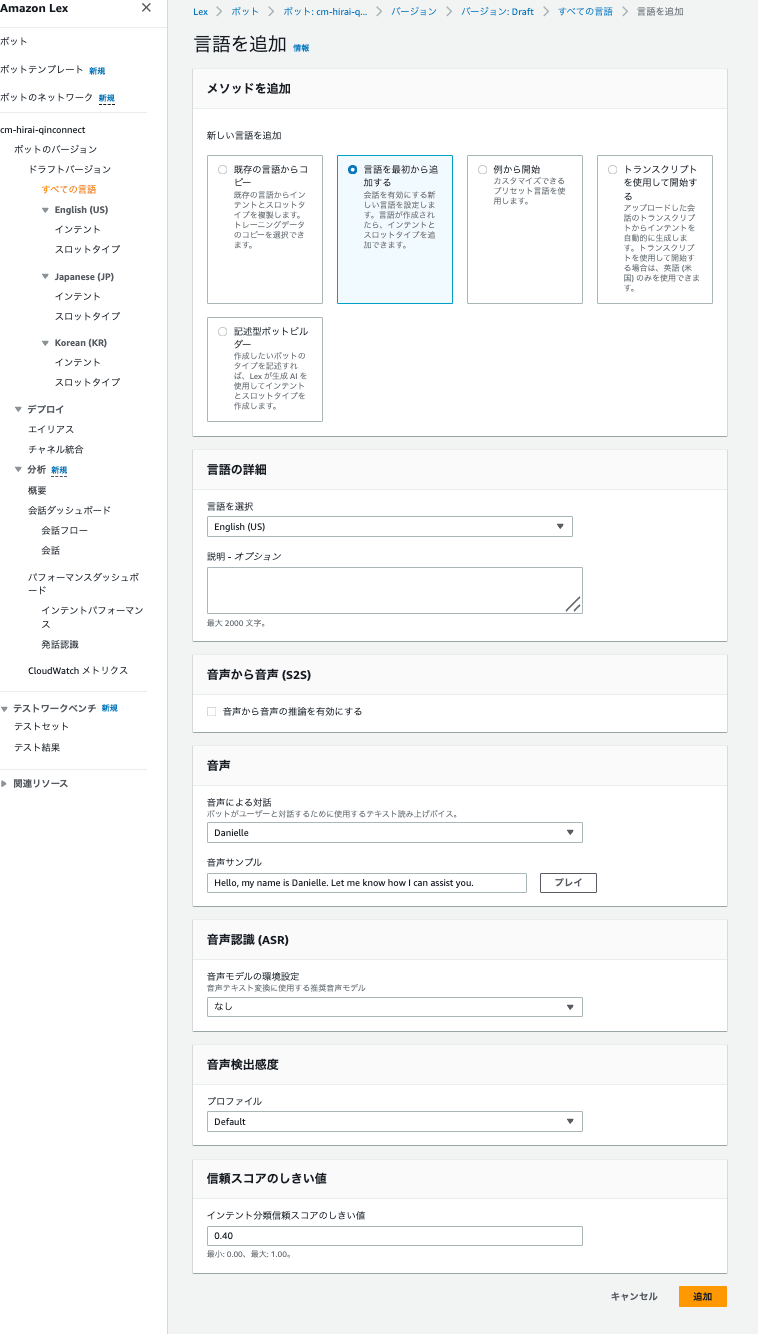Collapse the English (US) tree node

[x=45, y=210]
